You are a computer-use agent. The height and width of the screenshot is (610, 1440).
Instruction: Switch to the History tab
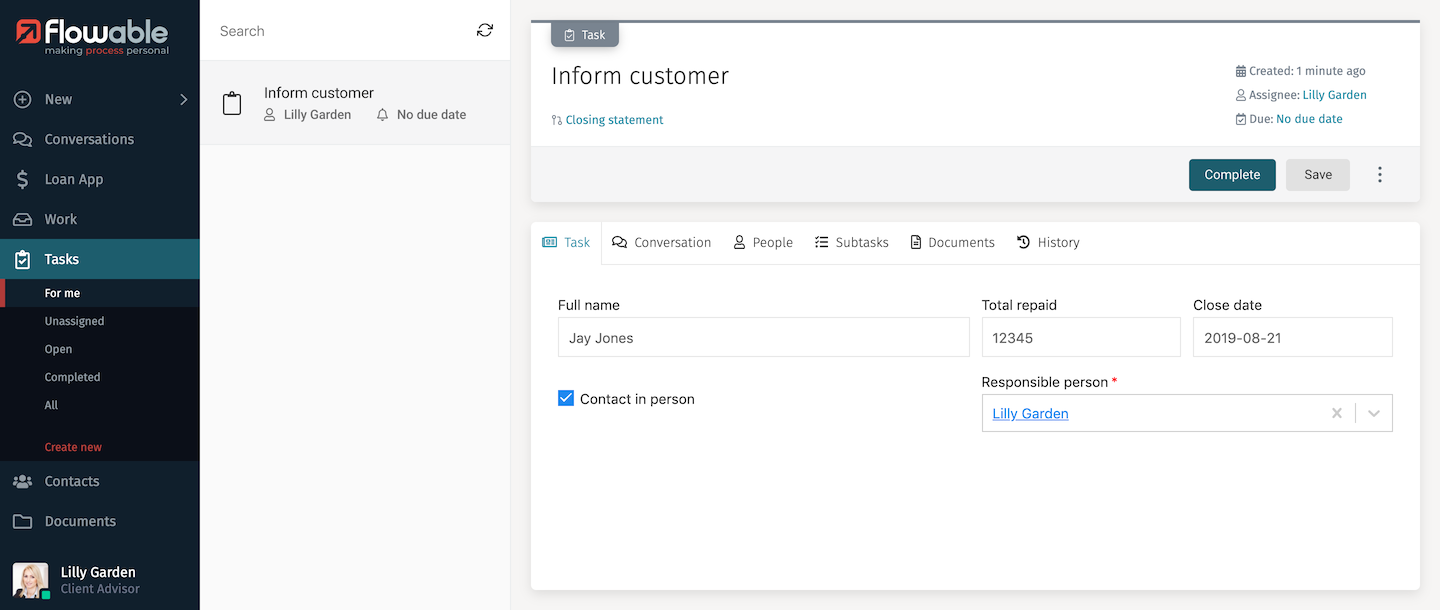coord(1048,242)
